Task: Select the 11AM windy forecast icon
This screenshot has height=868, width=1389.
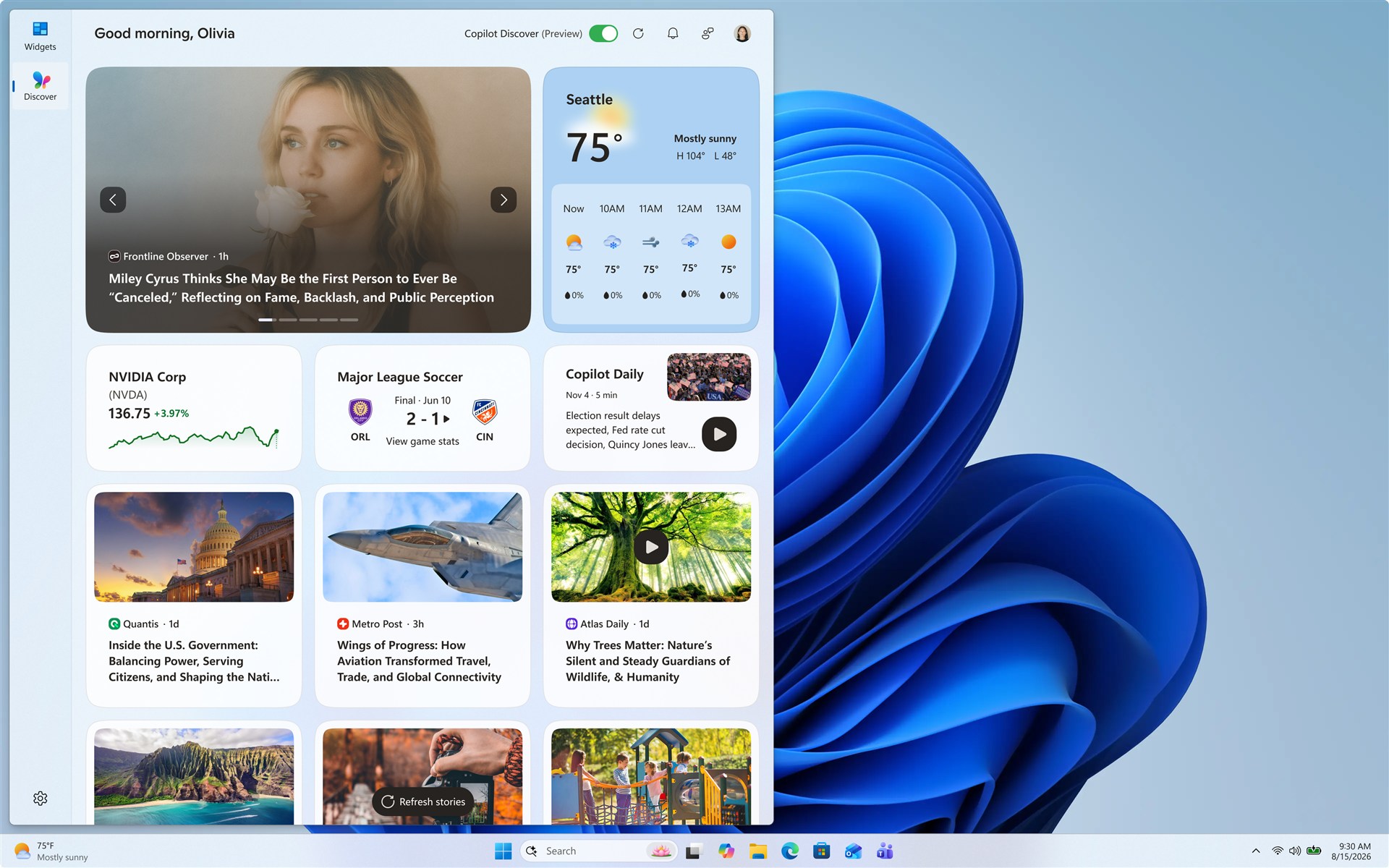Action: point(650,242)
